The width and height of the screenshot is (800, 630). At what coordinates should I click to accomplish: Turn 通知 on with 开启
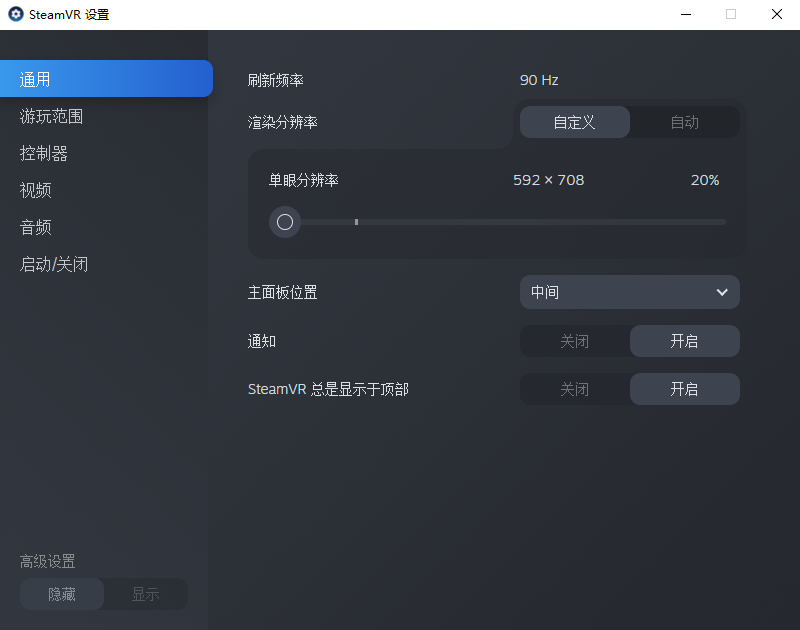coord(685,341)
